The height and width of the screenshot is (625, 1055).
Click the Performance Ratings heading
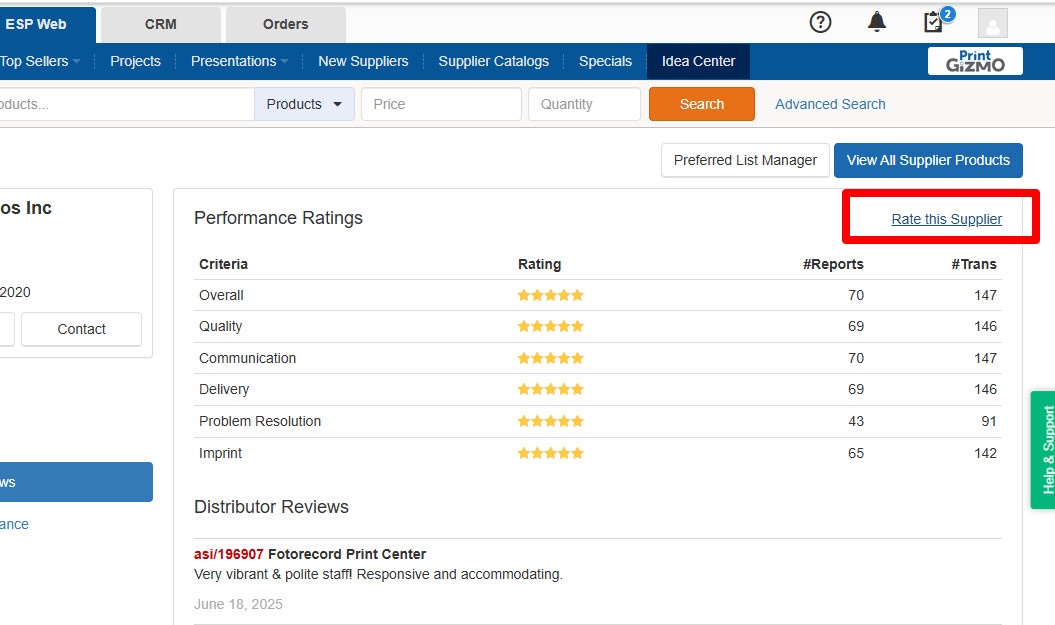(278, 218)
